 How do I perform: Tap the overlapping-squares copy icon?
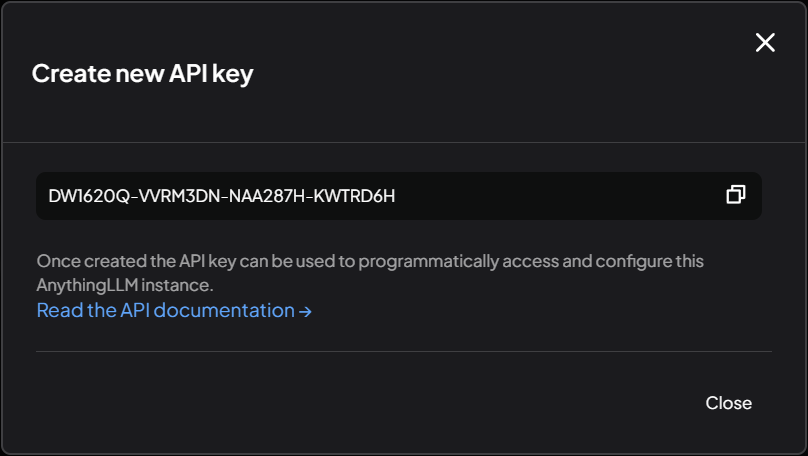[x=735, y=195]
